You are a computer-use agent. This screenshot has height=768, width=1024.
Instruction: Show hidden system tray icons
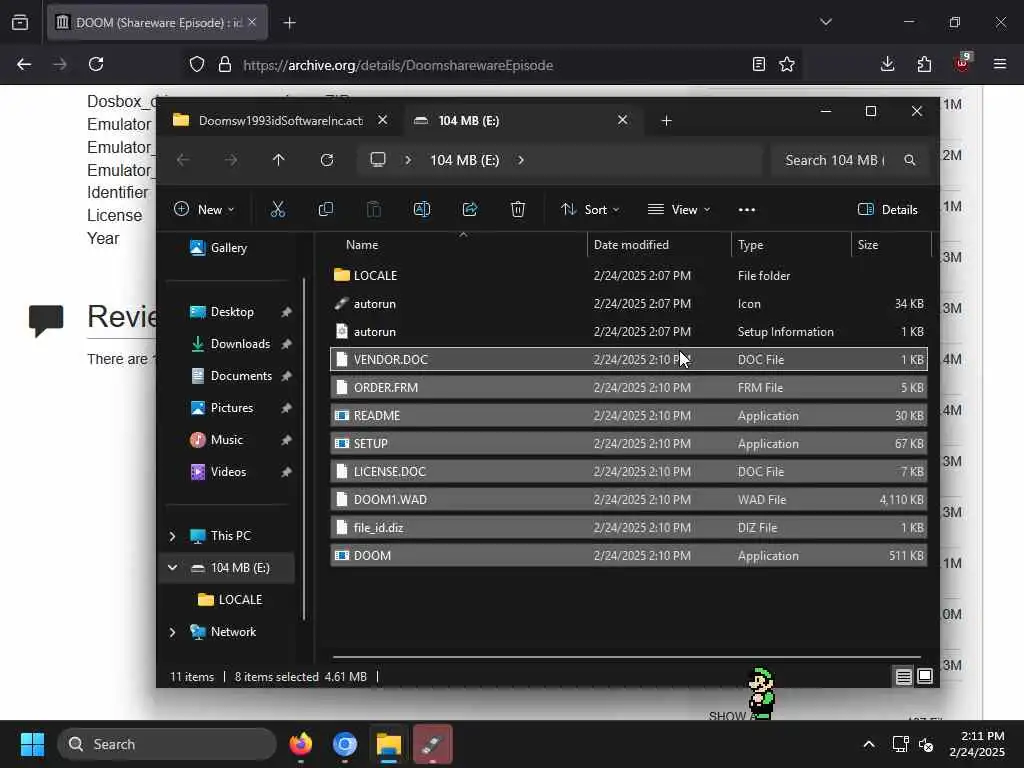869,744
